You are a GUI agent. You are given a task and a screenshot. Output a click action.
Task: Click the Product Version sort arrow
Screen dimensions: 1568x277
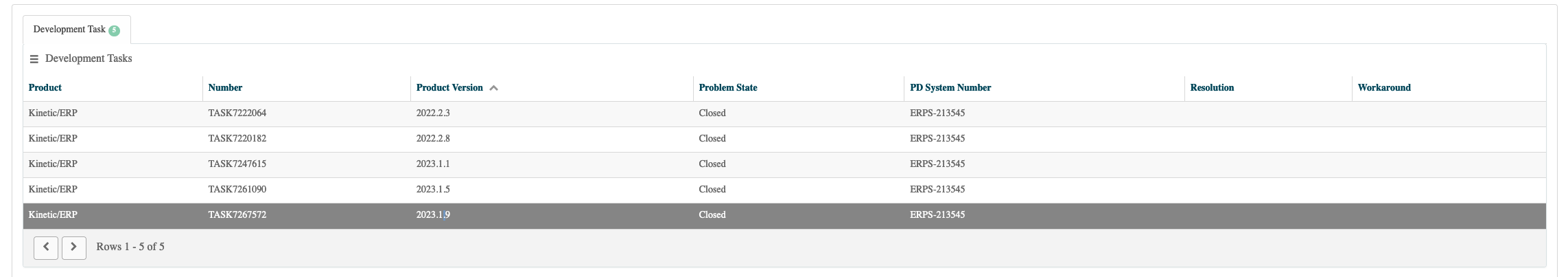pyautogui.click(x=493, y=88)
